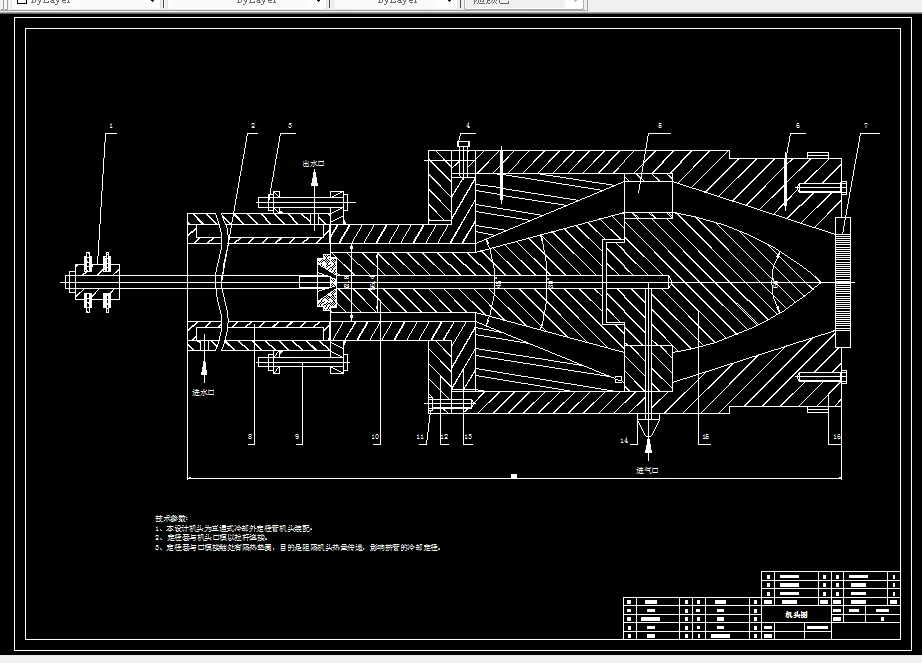
Task: Select the 技术参数 heading text
Action: coord(171,518)
